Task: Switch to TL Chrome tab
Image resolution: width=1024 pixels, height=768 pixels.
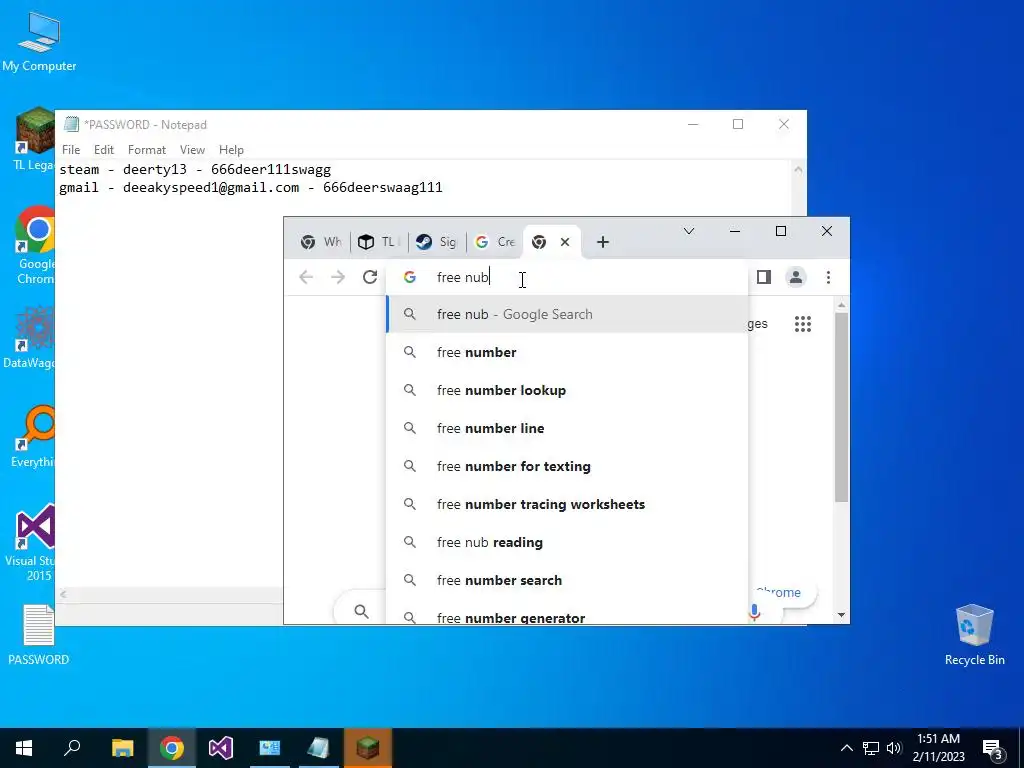Action: [379, 242]
